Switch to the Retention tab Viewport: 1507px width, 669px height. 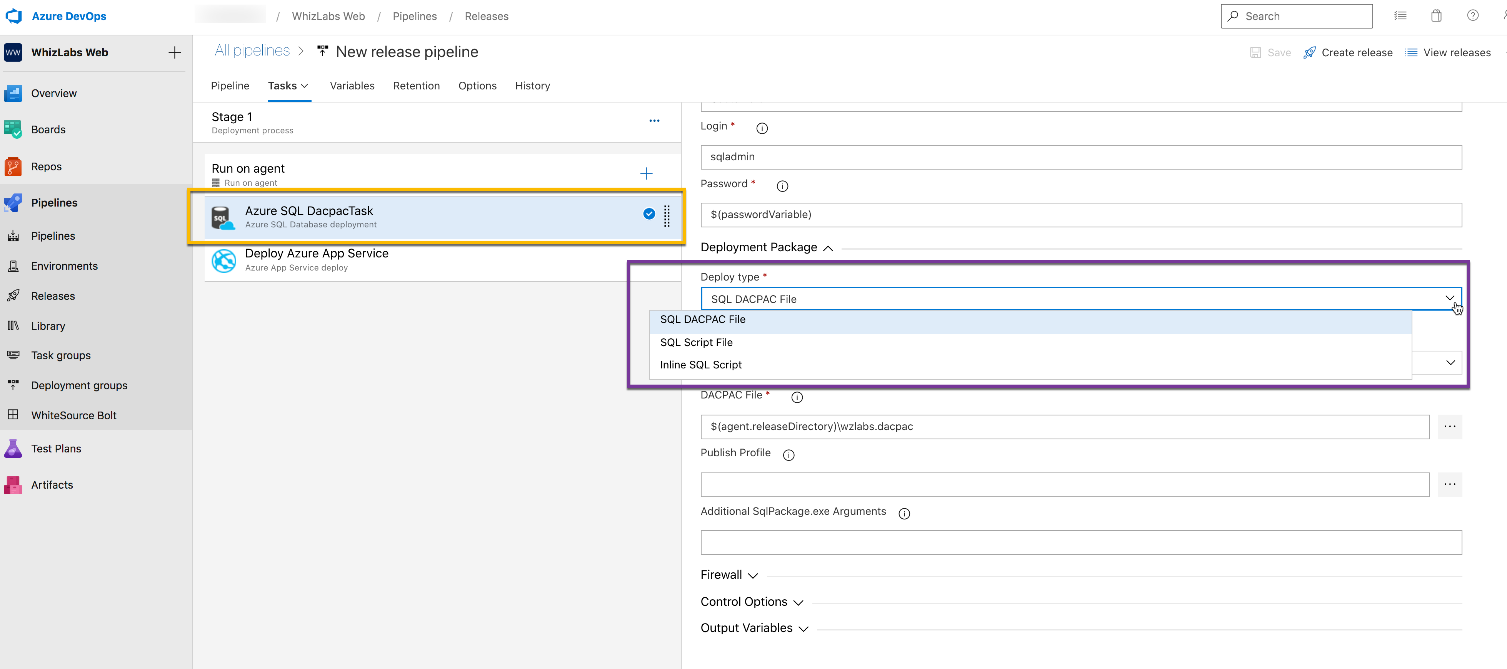tap(416, 86)
